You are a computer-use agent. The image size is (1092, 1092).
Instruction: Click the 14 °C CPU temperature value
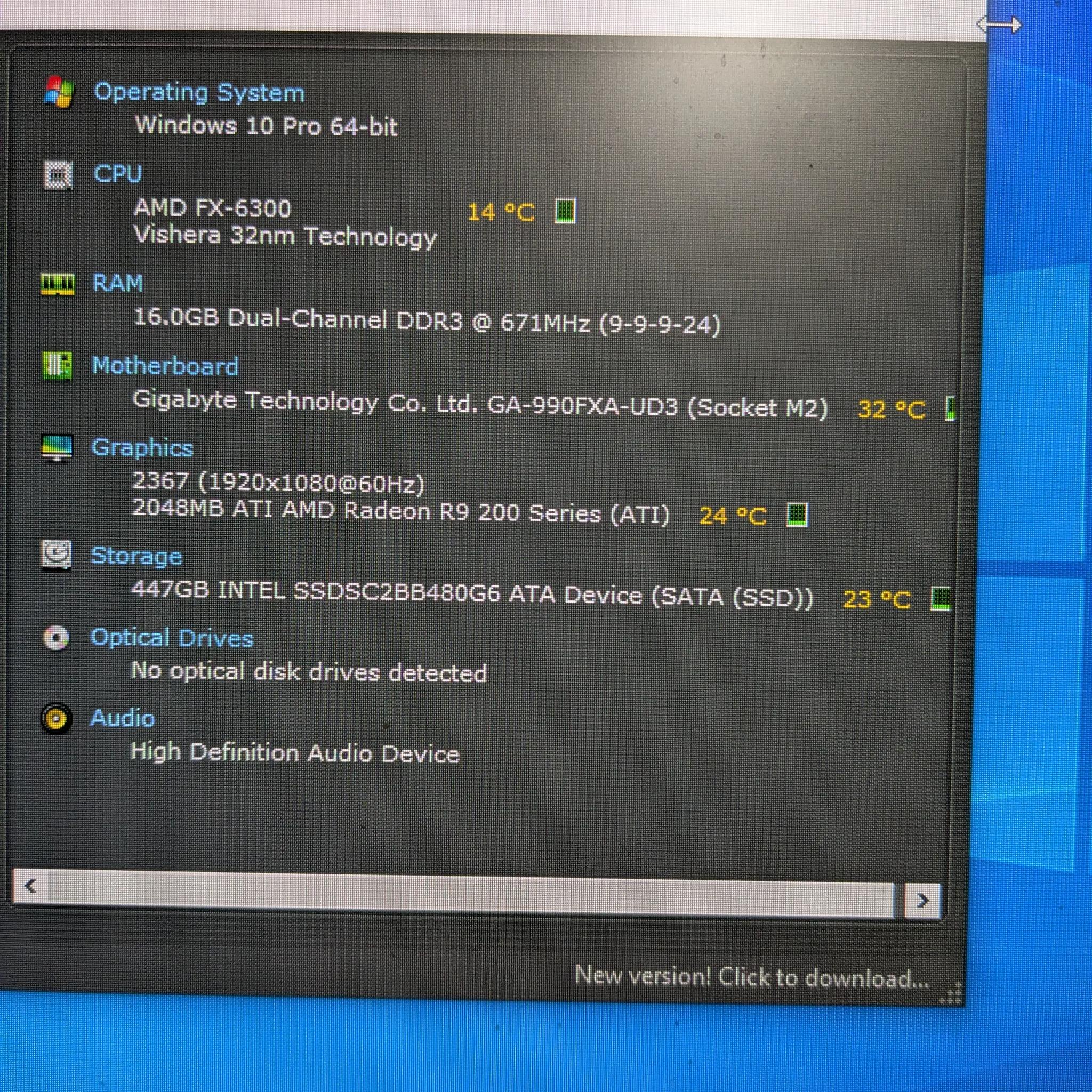[501, 212]
